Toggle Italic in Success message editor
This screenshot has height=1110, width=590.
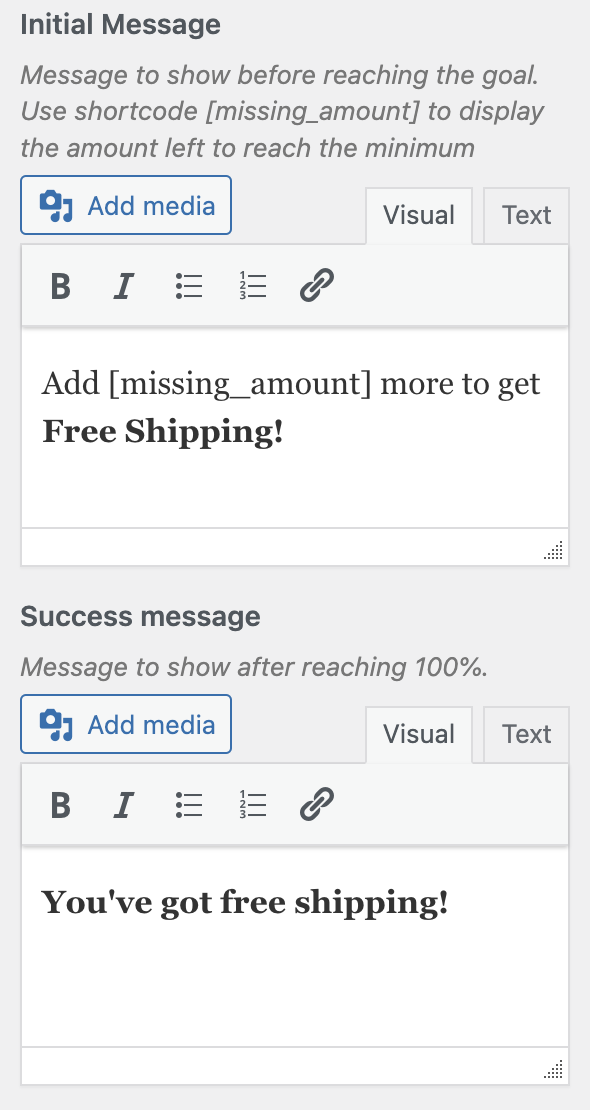point(124,805)
